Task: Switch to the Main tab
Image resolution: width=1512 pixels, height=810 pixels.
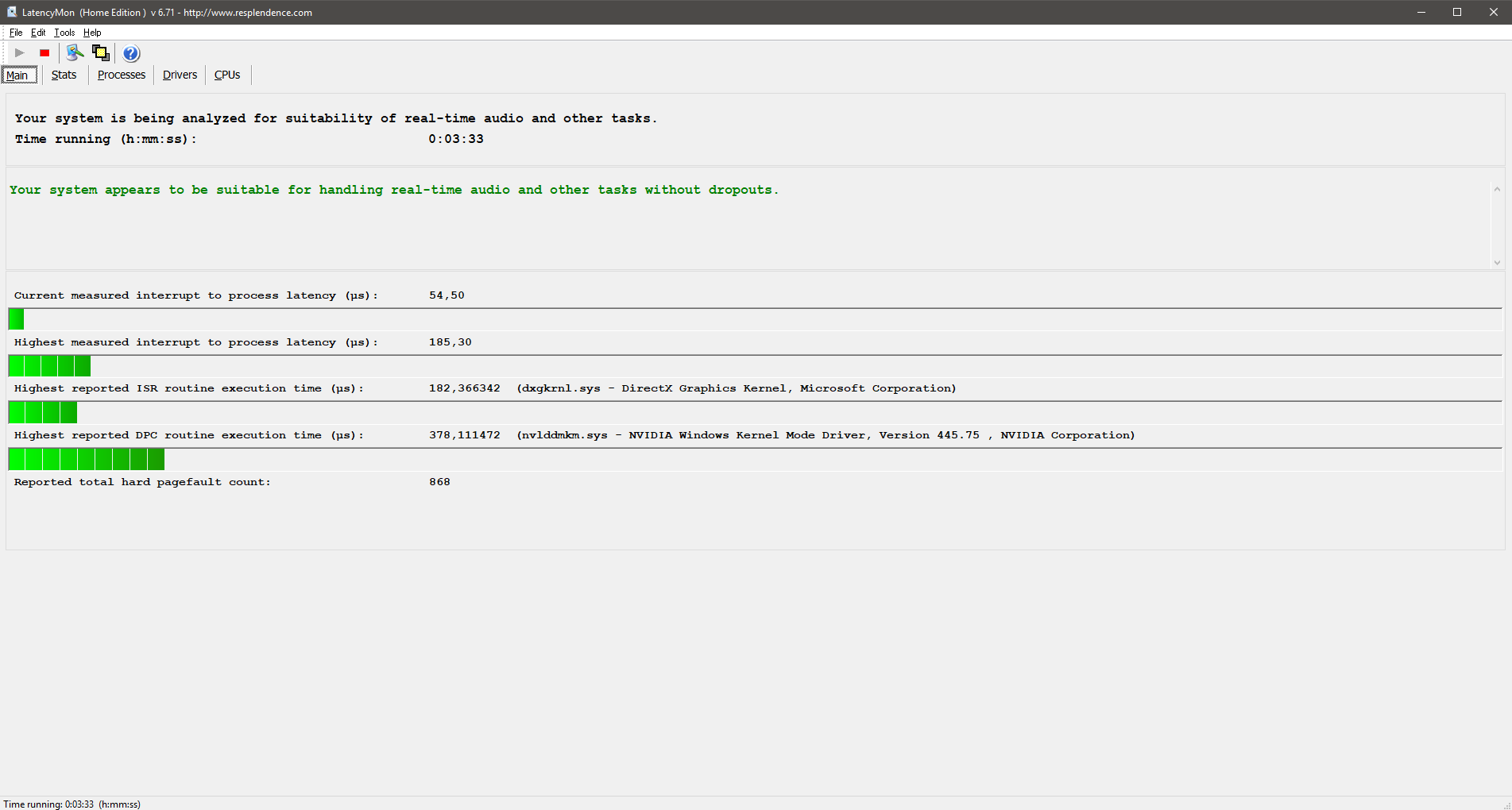Action: tap(19, 75)
